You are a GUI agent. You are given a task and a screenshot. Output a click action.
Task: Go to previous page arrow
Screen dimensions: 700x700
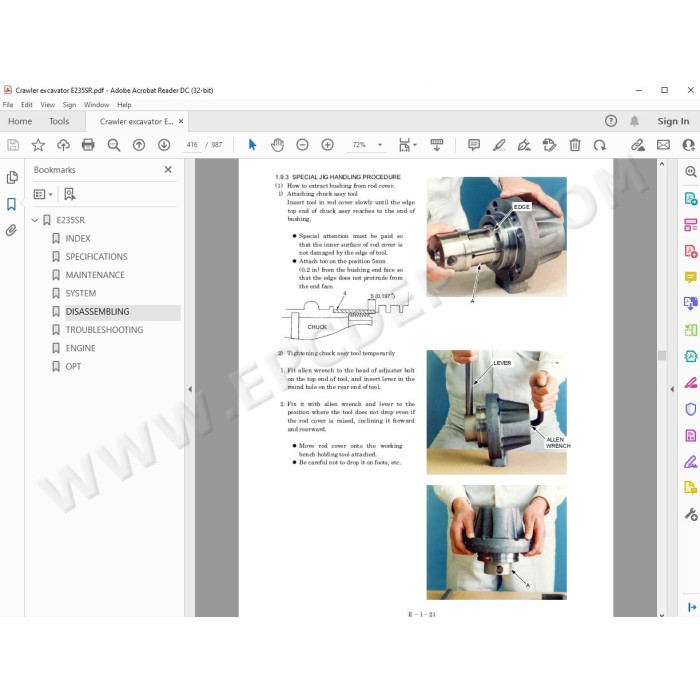139,145
